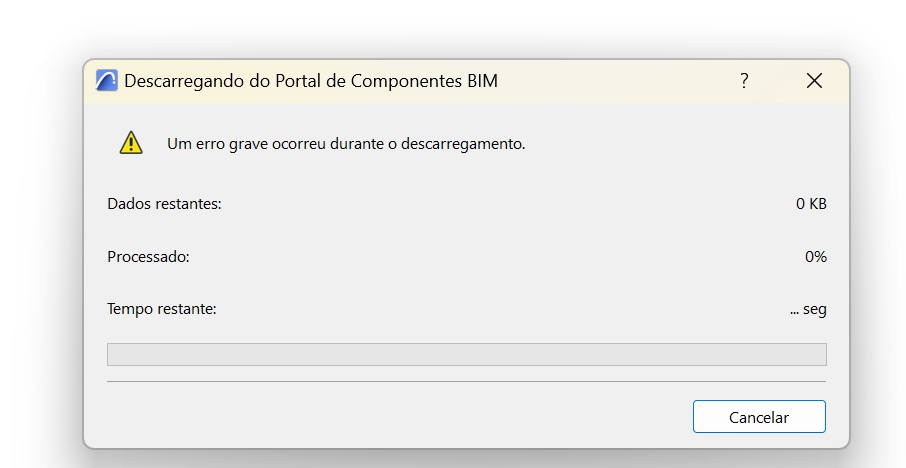Click the yellow warning triangle icon
The height and width of the screenshot is (468, 906).
point(131,143)
